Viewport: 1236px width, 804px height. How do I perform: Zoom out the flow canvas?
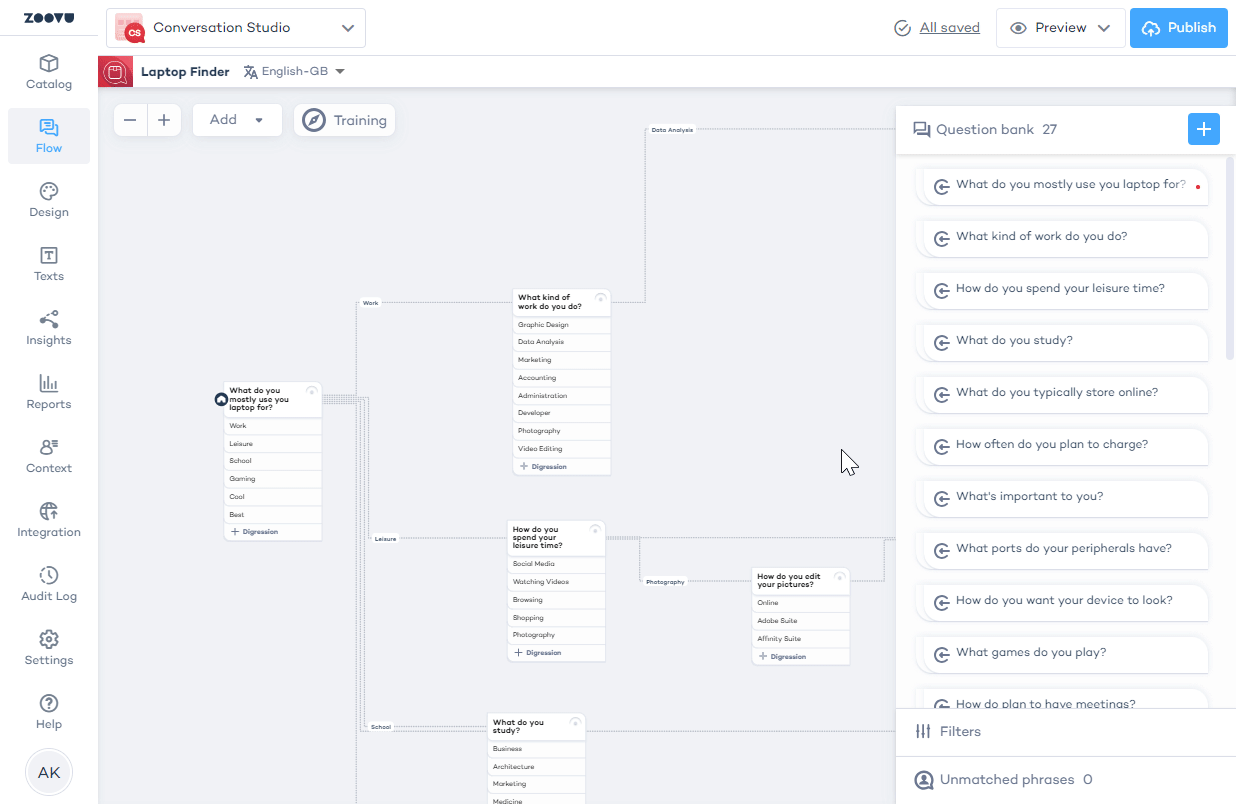coord(130,120)
